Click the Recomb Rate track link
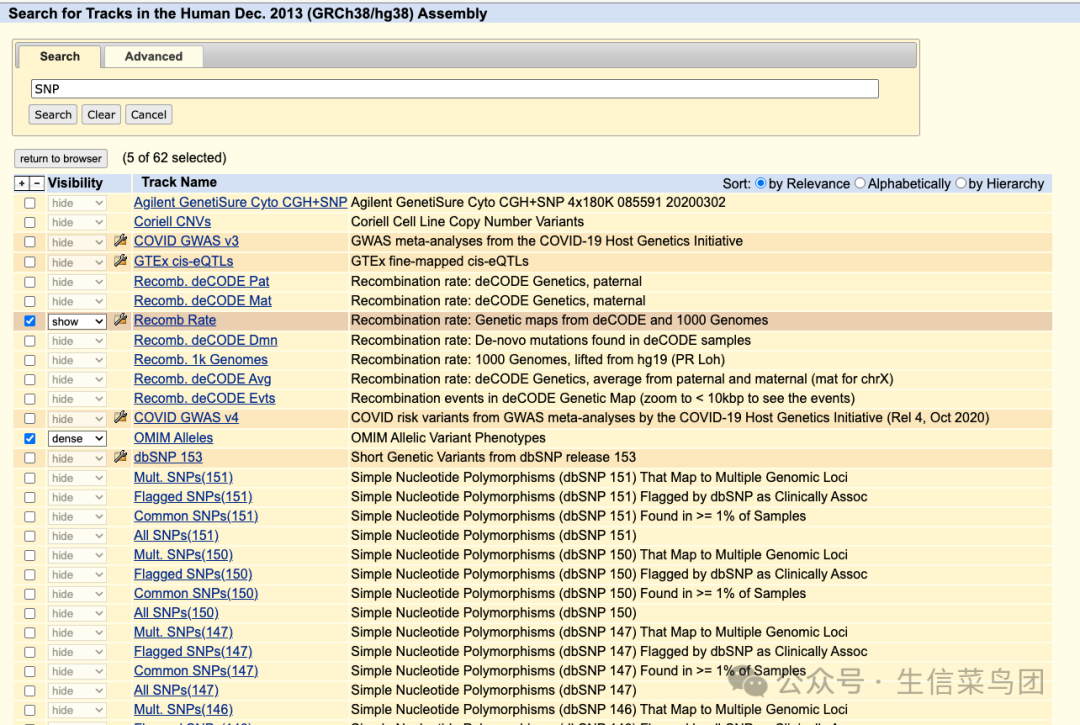This screenshot has height=725, width=1080. 175,320
